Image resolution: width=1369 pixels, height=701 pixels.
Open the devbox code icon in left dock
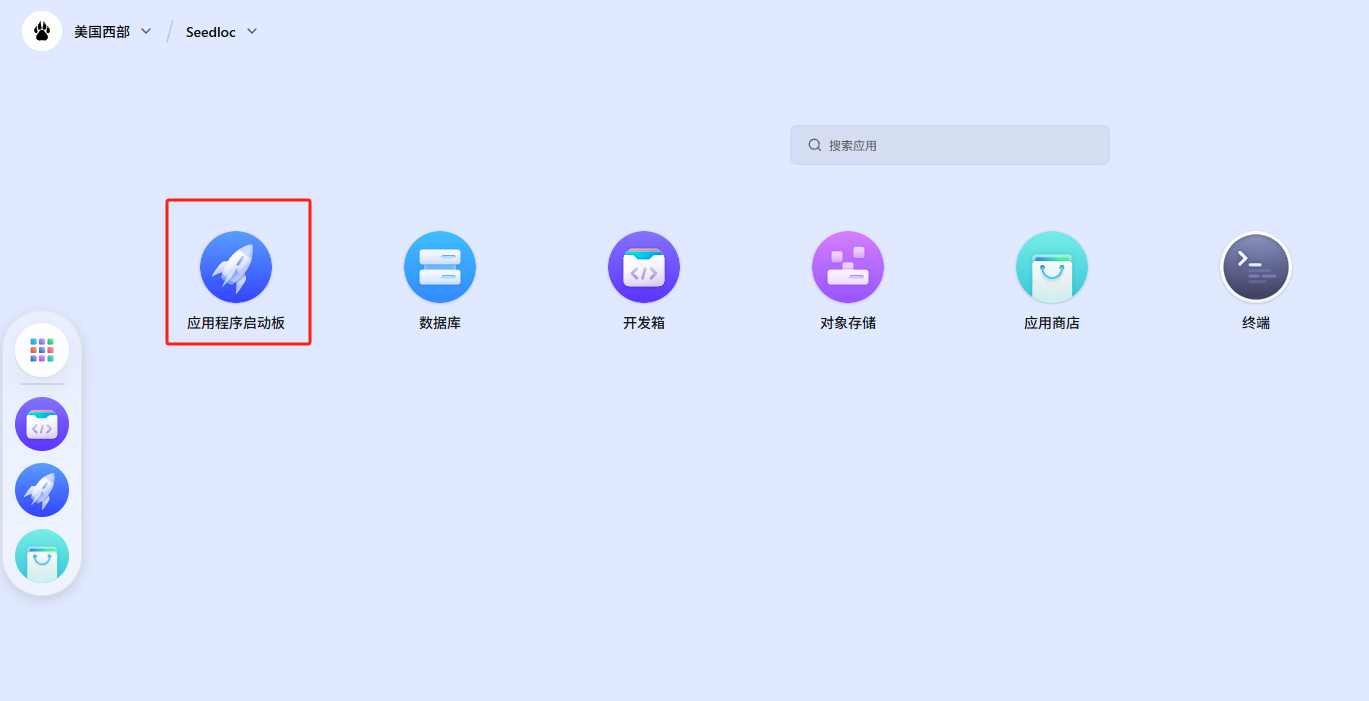42,424
